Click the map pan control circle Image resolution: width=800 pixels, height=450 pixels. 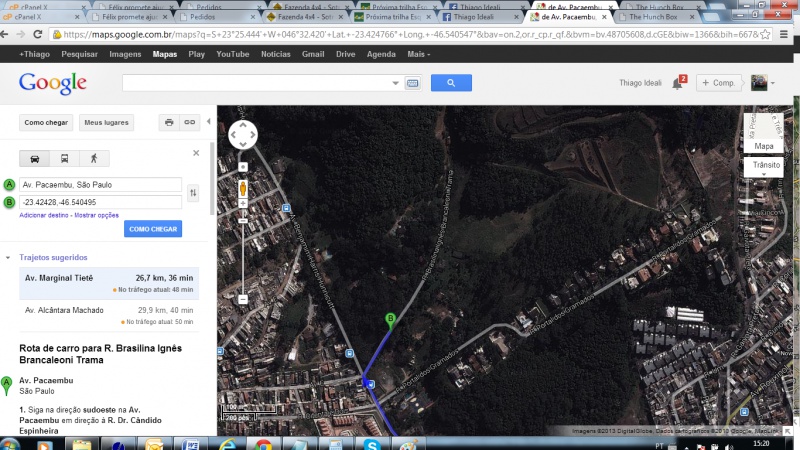click(x=243, y=135)
